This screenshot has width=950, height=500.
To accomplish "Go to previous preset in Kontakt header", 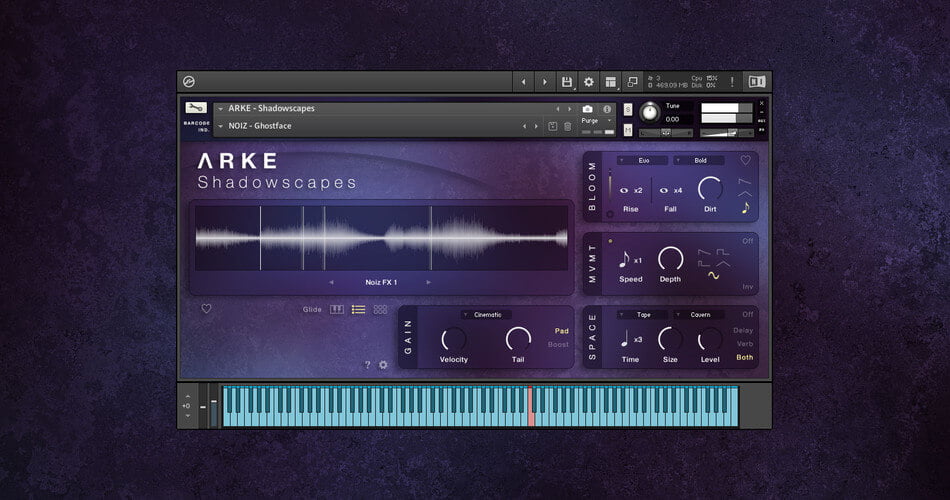I will click(523, 82).
